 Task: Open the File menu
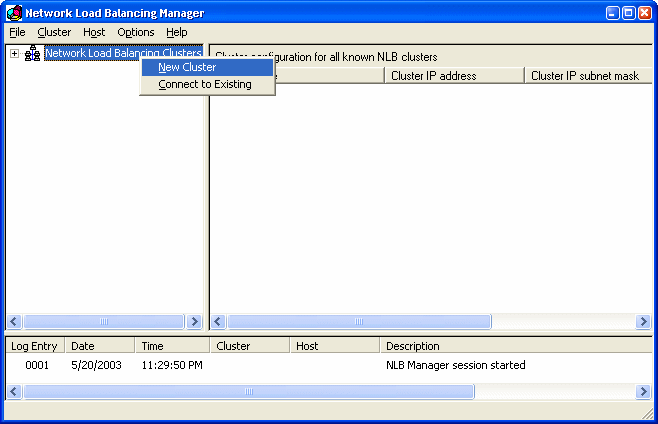17,32
